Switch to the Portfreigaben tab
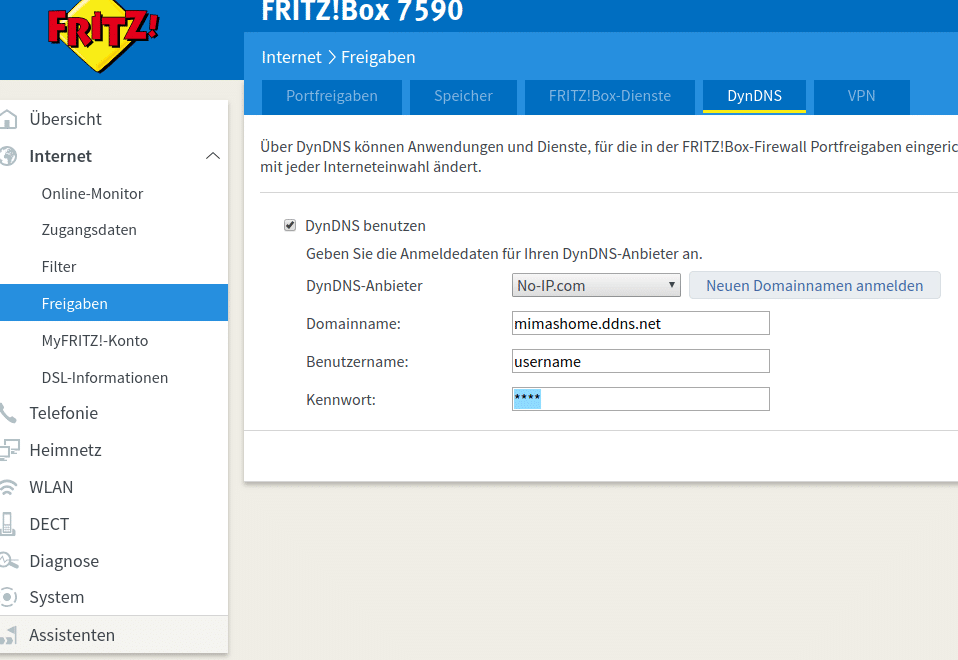958x660 pixels. (x=331, y=97)
